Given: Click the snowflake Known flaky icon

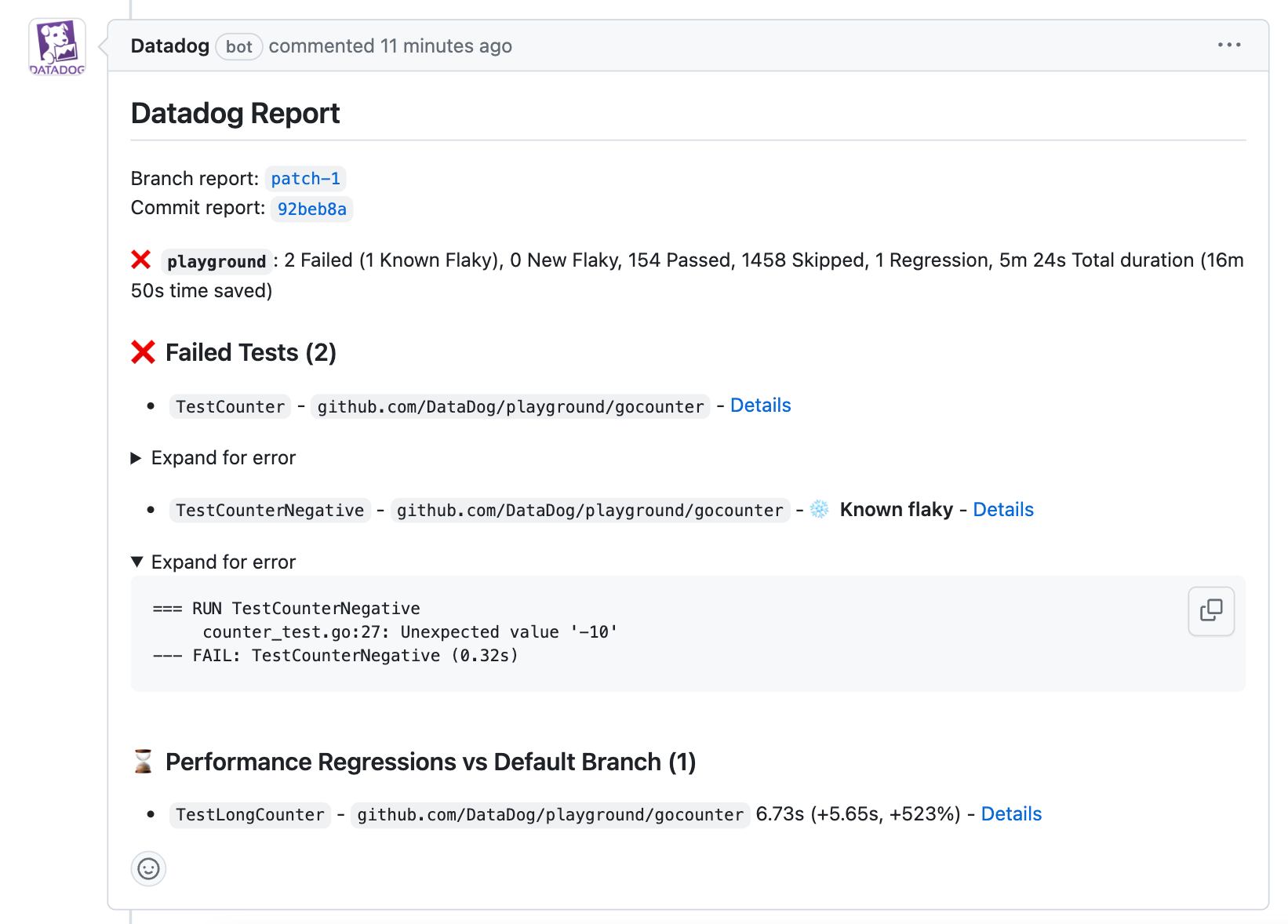Looking at the screenshot, I should pyautogui.click(x=819, y=509).
